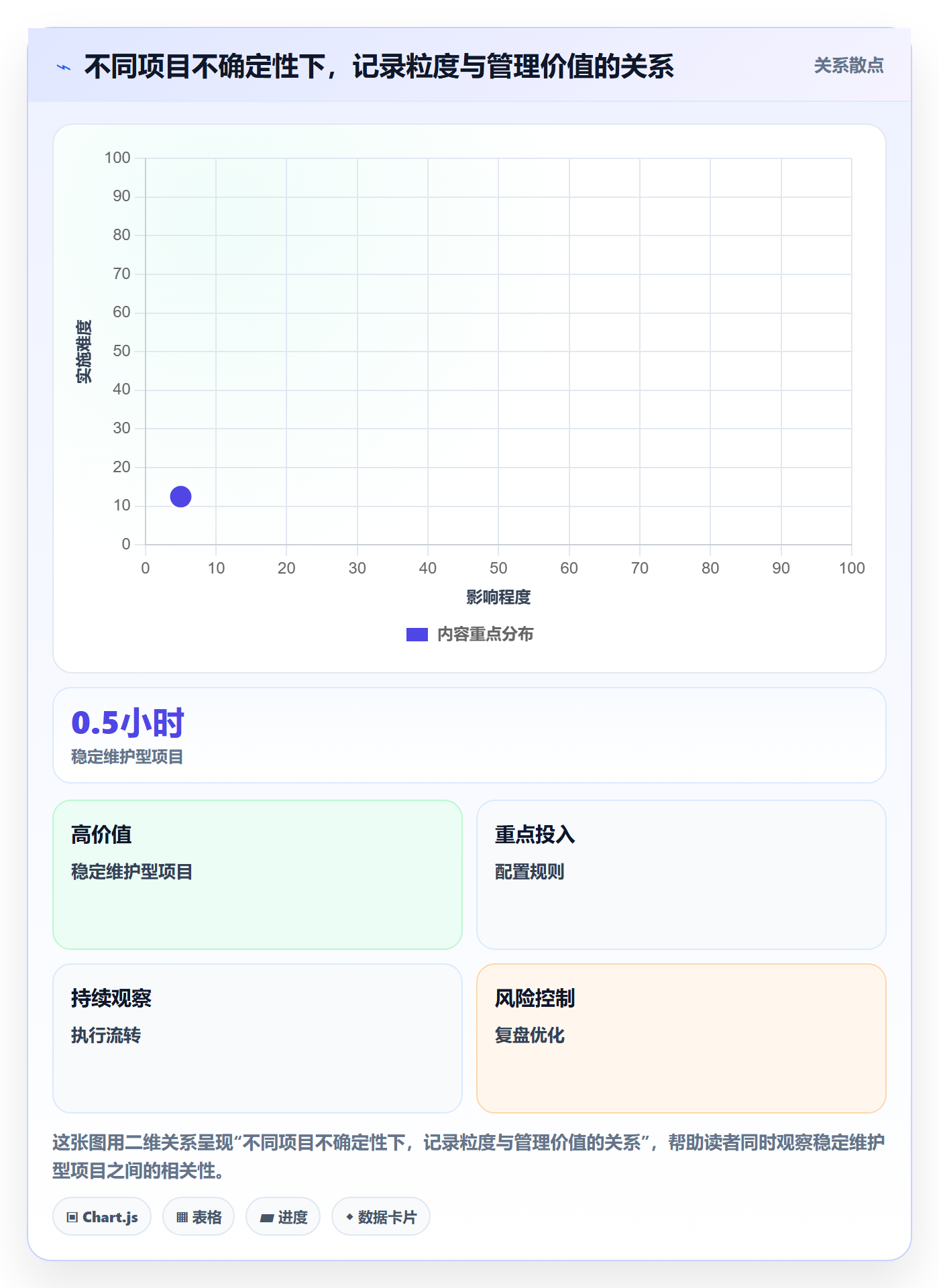This screenshot has width=939, height=1288.
Task: Open the 持续观察 quadrant card
Action: (258, 1038)
